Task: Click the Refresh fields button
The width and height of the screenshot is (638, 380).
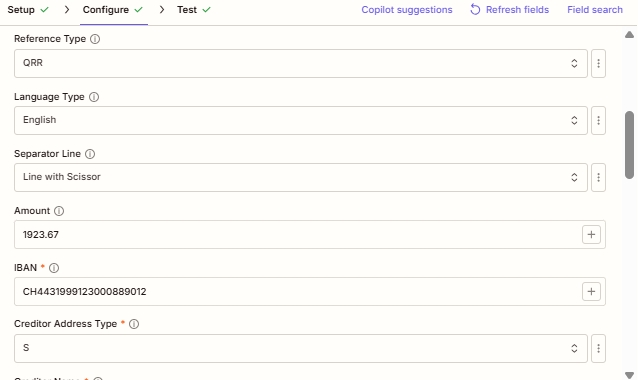Action: [x=509, y=10]
